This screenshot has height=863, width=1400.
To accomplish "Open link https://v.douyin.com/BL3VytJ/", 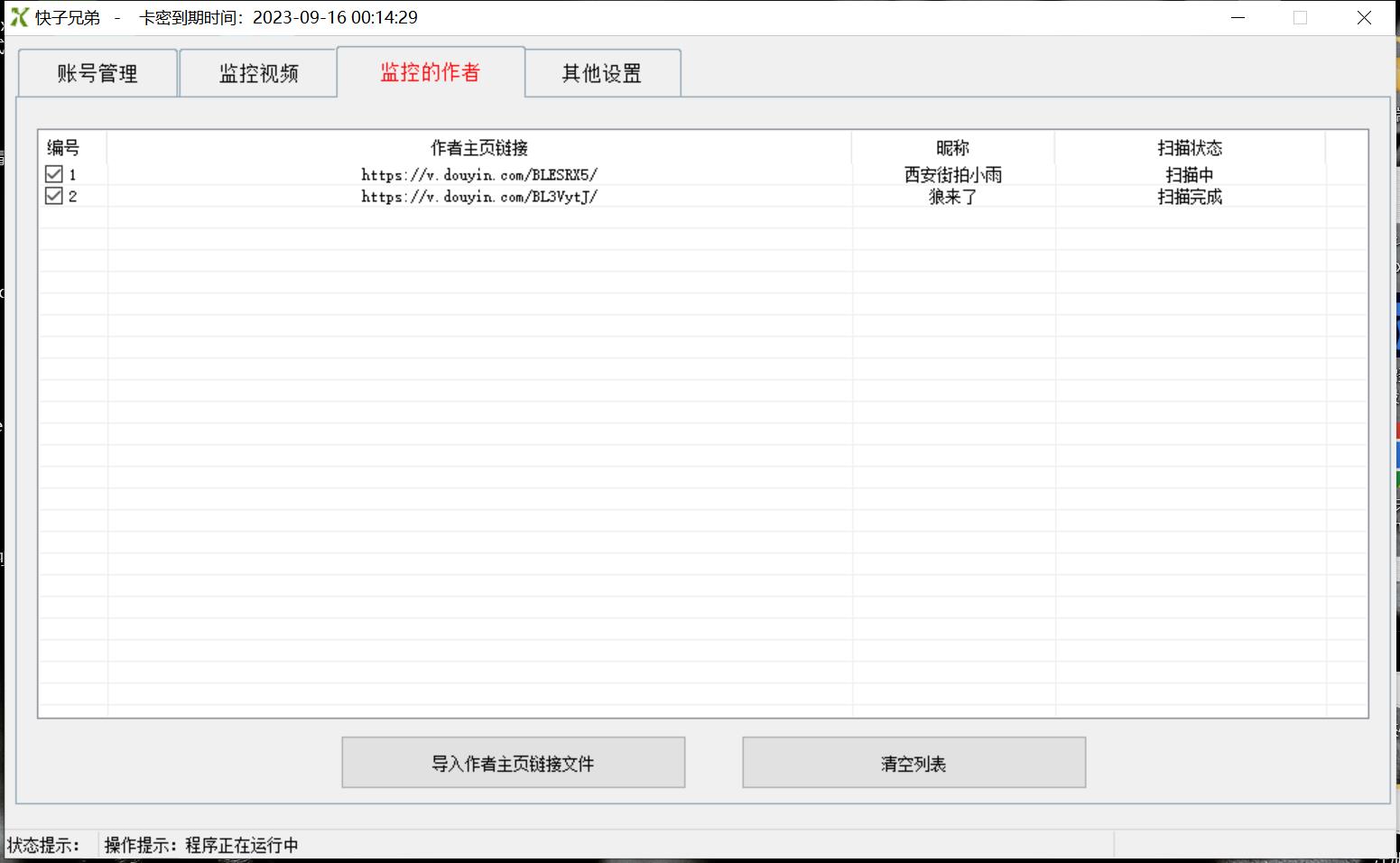I will [479, 196].
